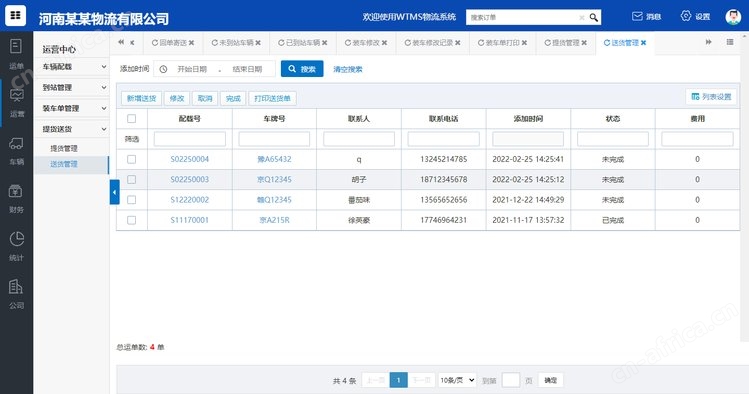Open the 公司 sidebar module

(x=16, y=294)
